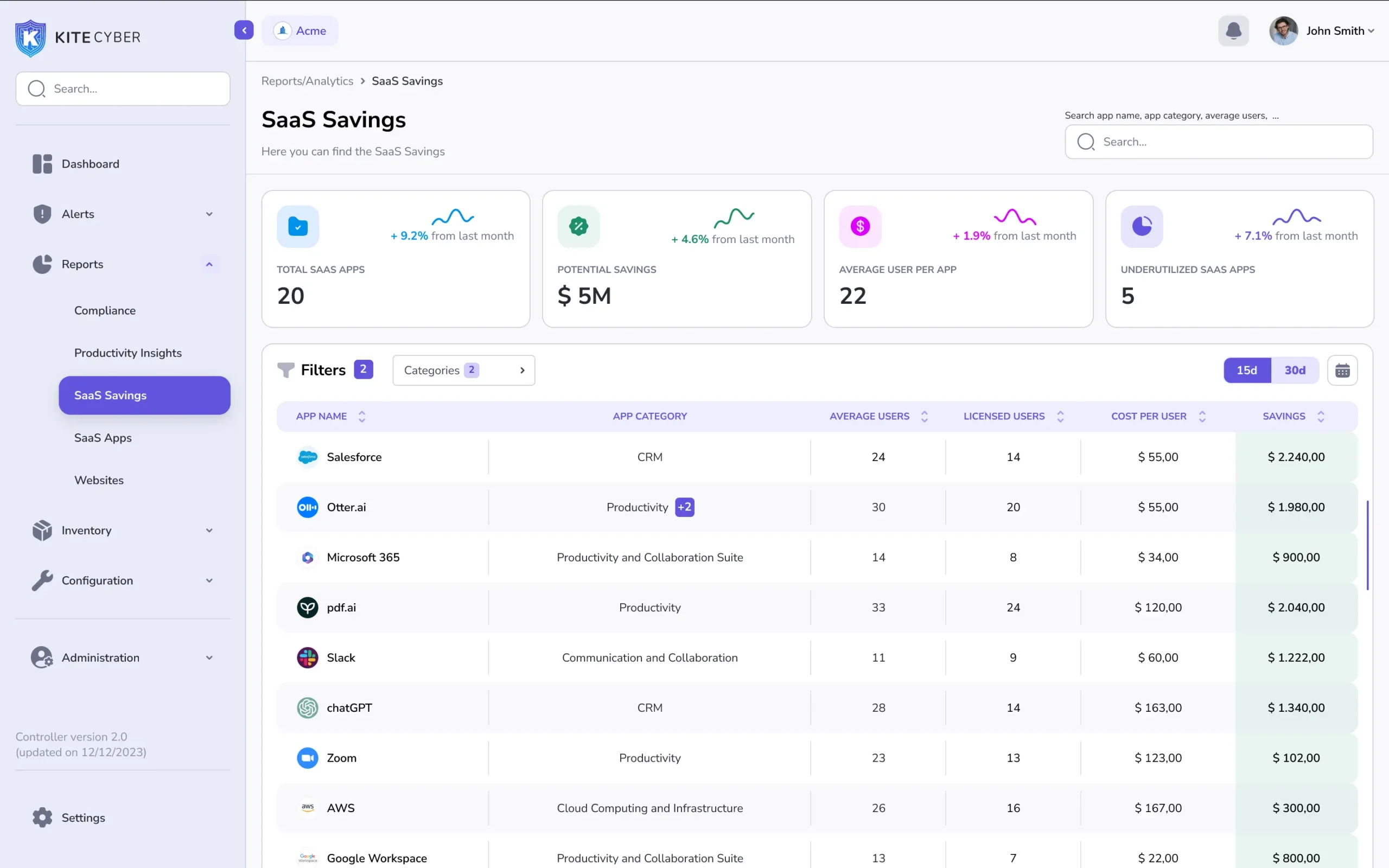Image resolution: width=1389 pixels, height=868 pixels.
Task: Click the Kite Cyber shield logo
Action: [x=30, y=38]
